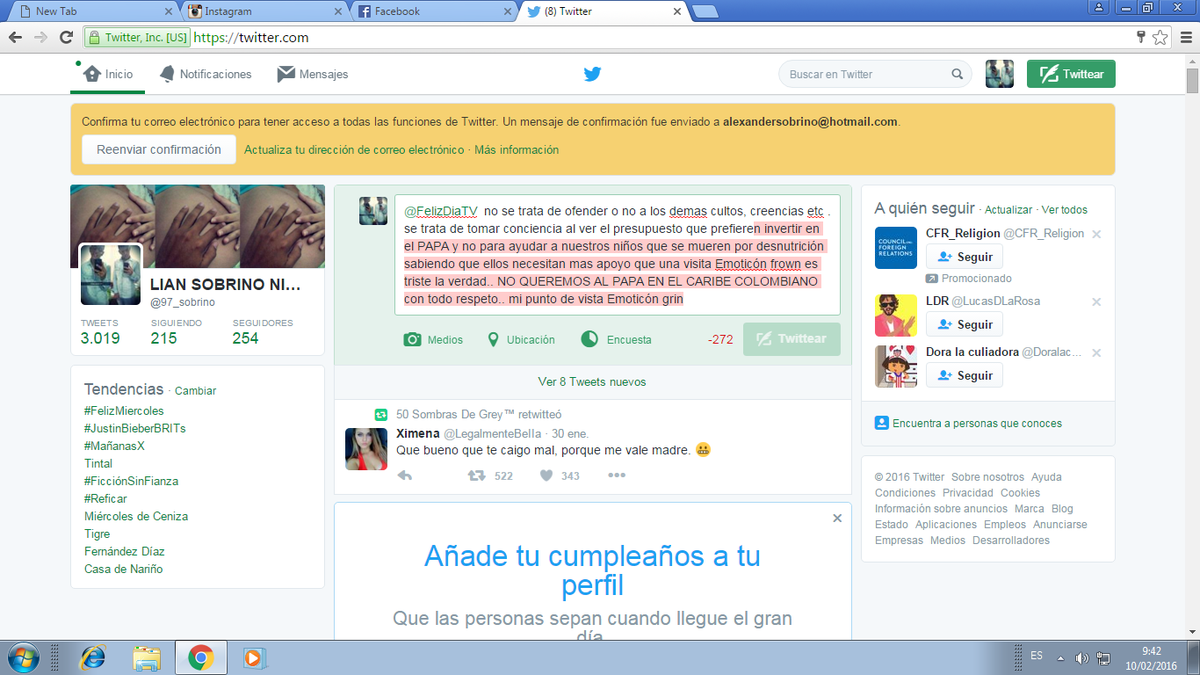Open Windows Explorer folder in taskbar
The height and width of the screenshot is (675, 1200).
pos(147,657)
